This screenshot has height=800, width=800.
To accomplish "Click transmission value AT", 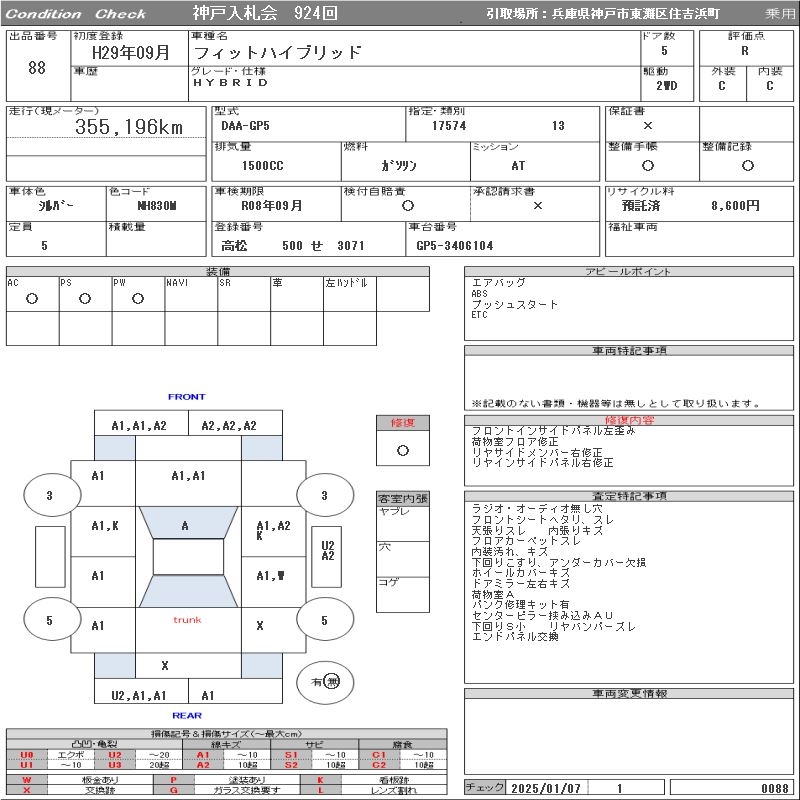I will 518,165.
